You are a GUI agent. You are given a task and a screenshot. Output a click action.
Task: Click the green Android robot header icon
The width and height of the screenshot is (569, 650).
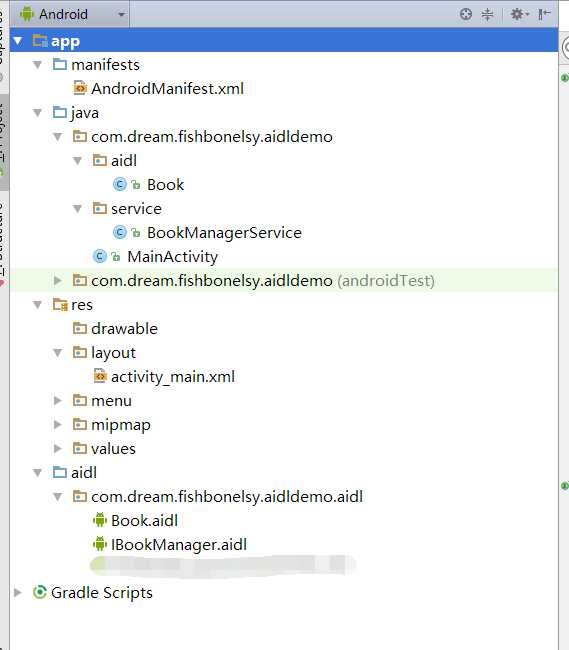pyautogui.click(x=27, y=14)
